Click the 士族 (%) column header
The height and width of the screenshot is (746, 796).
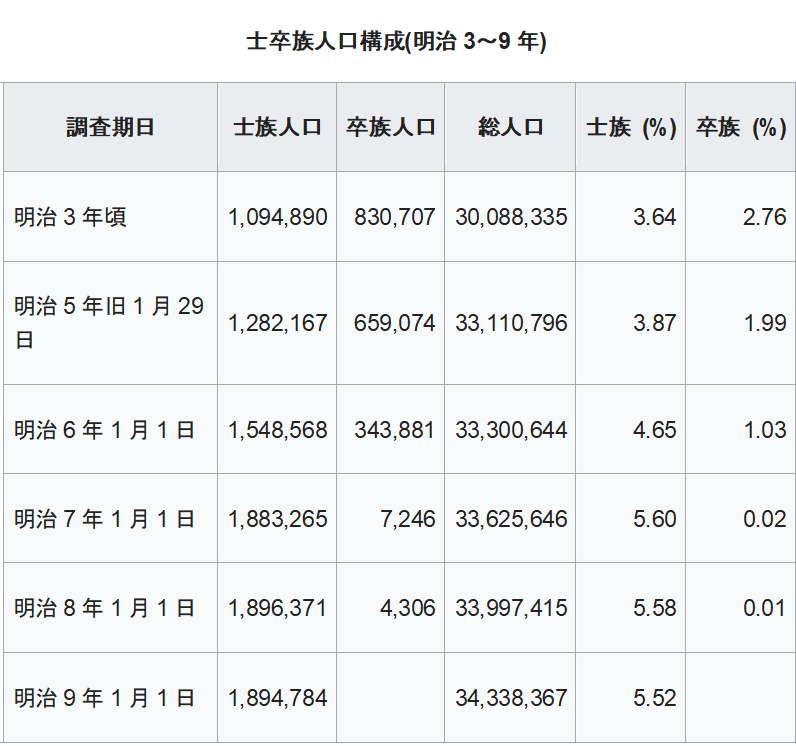pyautogui.click(x=630, y=128)
